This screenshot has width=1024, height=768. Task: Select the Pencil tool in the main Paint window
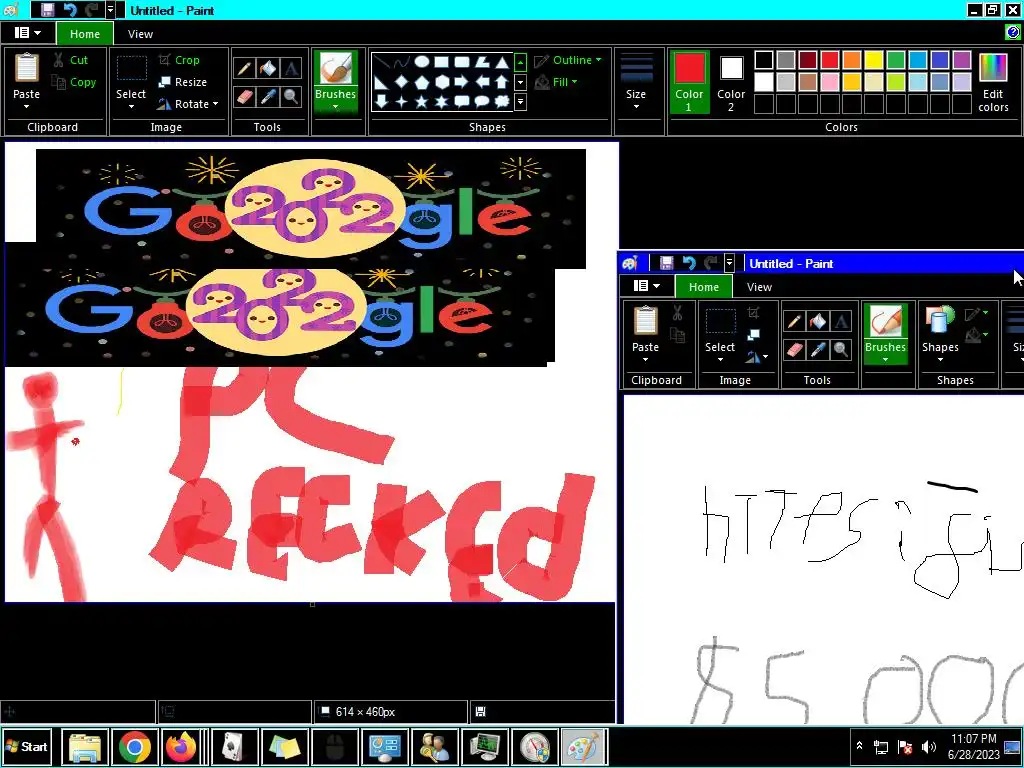244,68
